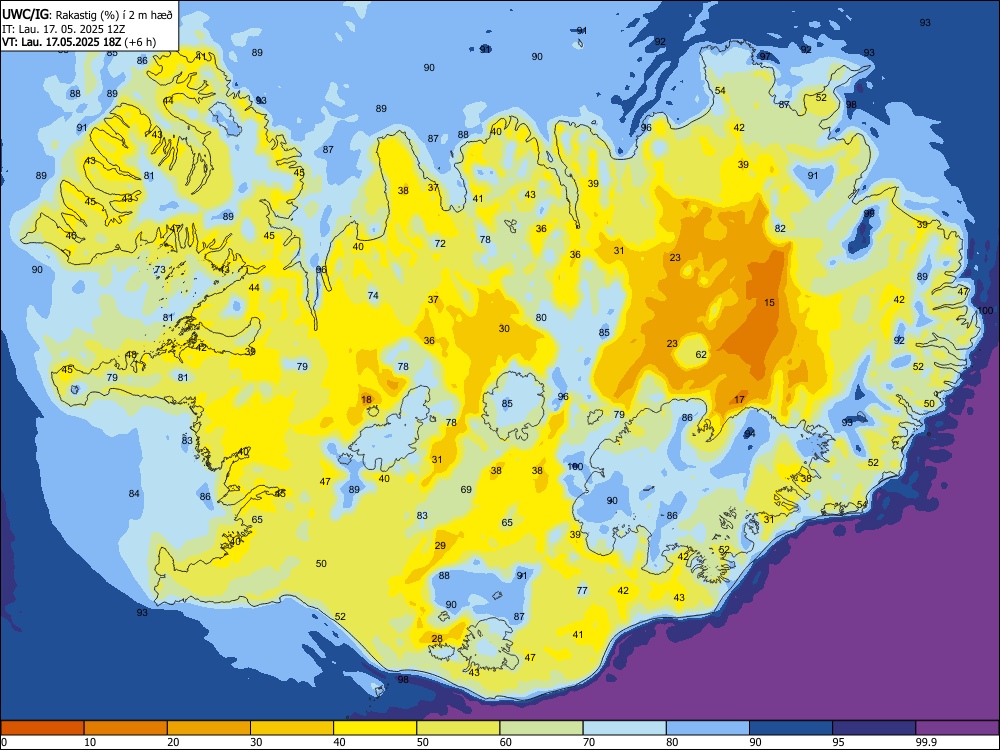The width and height of the screenshot is (1000, 750).
Task: Click the map value '73' in the Westfjords area
Action: (160, 270)
